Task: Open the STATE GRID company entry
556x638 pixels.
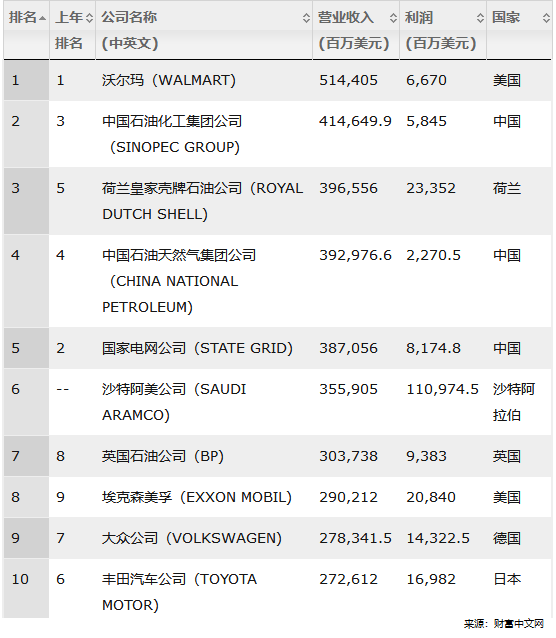Action: (x=197, y=348)
